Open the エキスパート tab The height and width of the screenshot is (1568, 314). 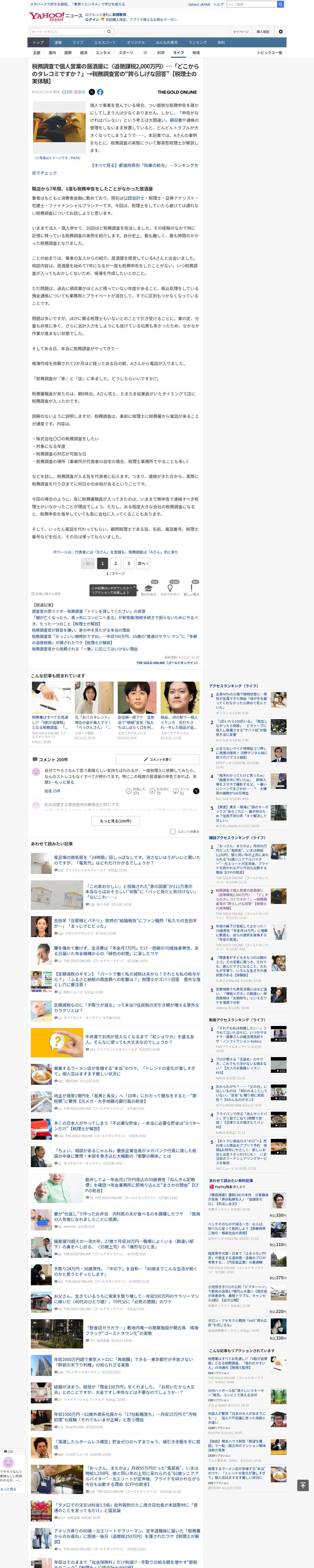click(105, 43)
